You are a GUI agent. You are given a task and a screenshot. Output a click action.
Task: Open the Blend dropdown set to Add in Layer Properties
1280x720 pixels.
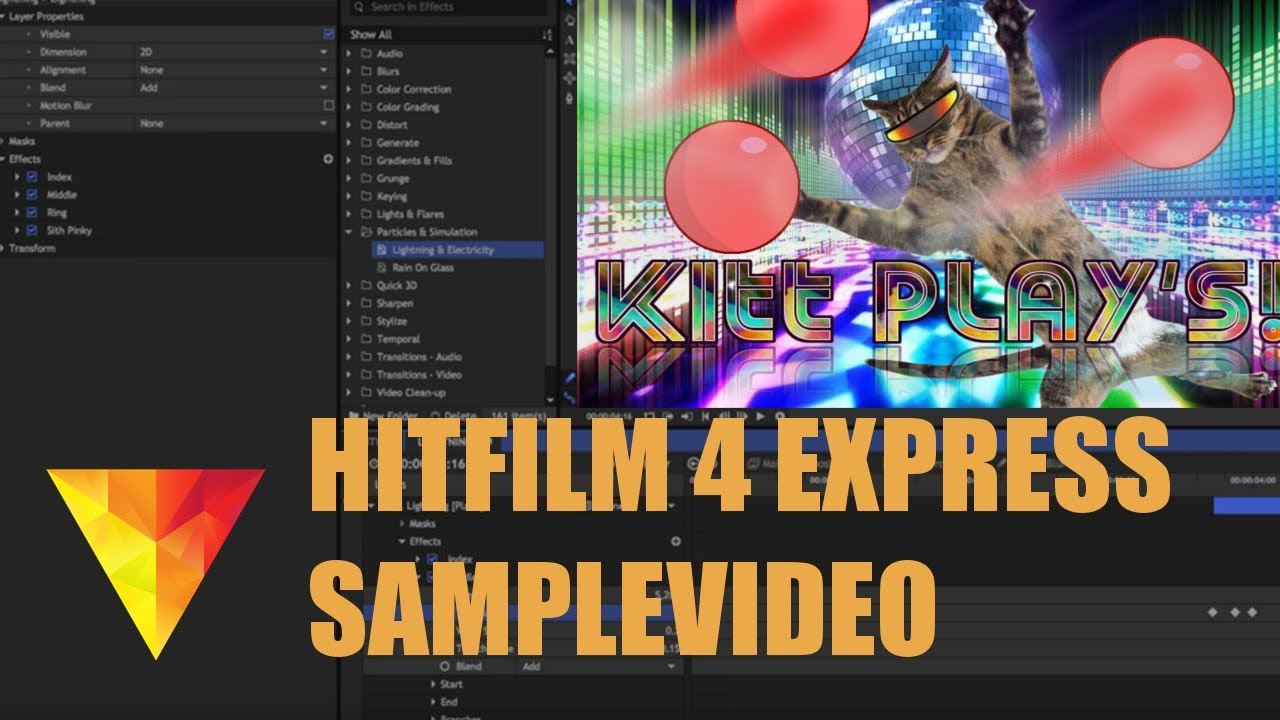point(235,88)
